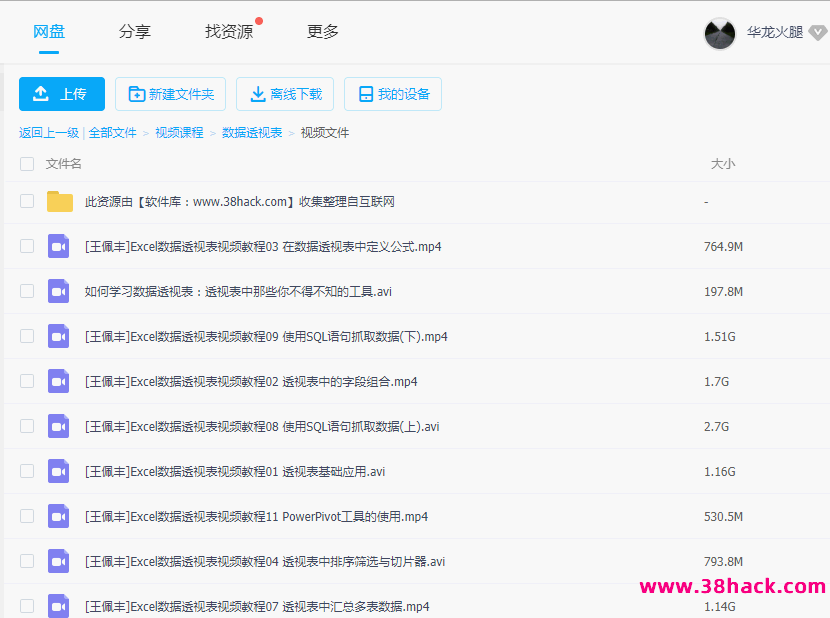Click the 华龙火腿 user avatar
Image resolution: width=830 pixels, height=618 pixels.
(719, 33)
